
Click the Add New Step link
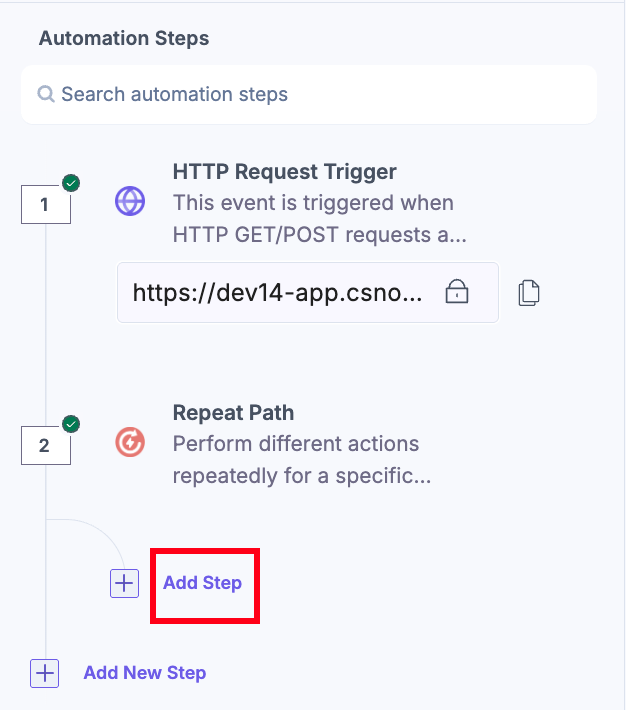click(x=145, y=673)
